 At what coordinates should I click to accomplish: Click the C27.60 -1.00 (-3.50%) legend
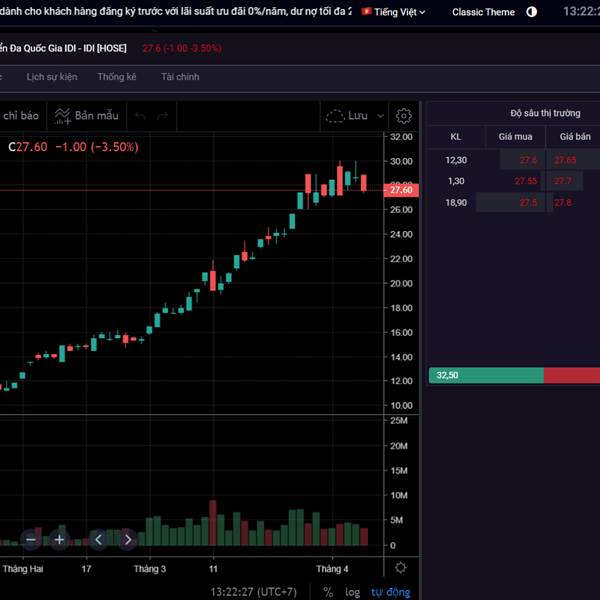pos(73,147)
